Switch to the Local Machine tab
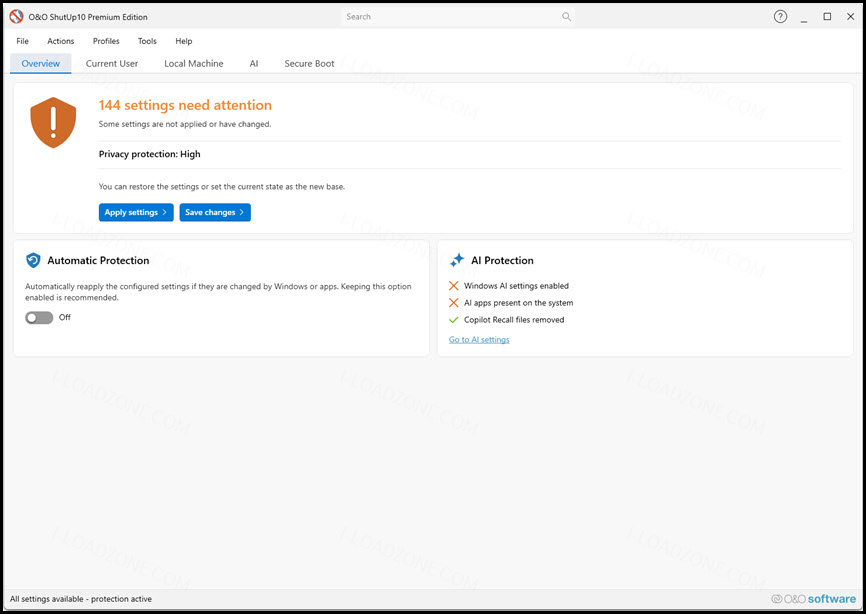The image size is (866, 614). [194, 63]
